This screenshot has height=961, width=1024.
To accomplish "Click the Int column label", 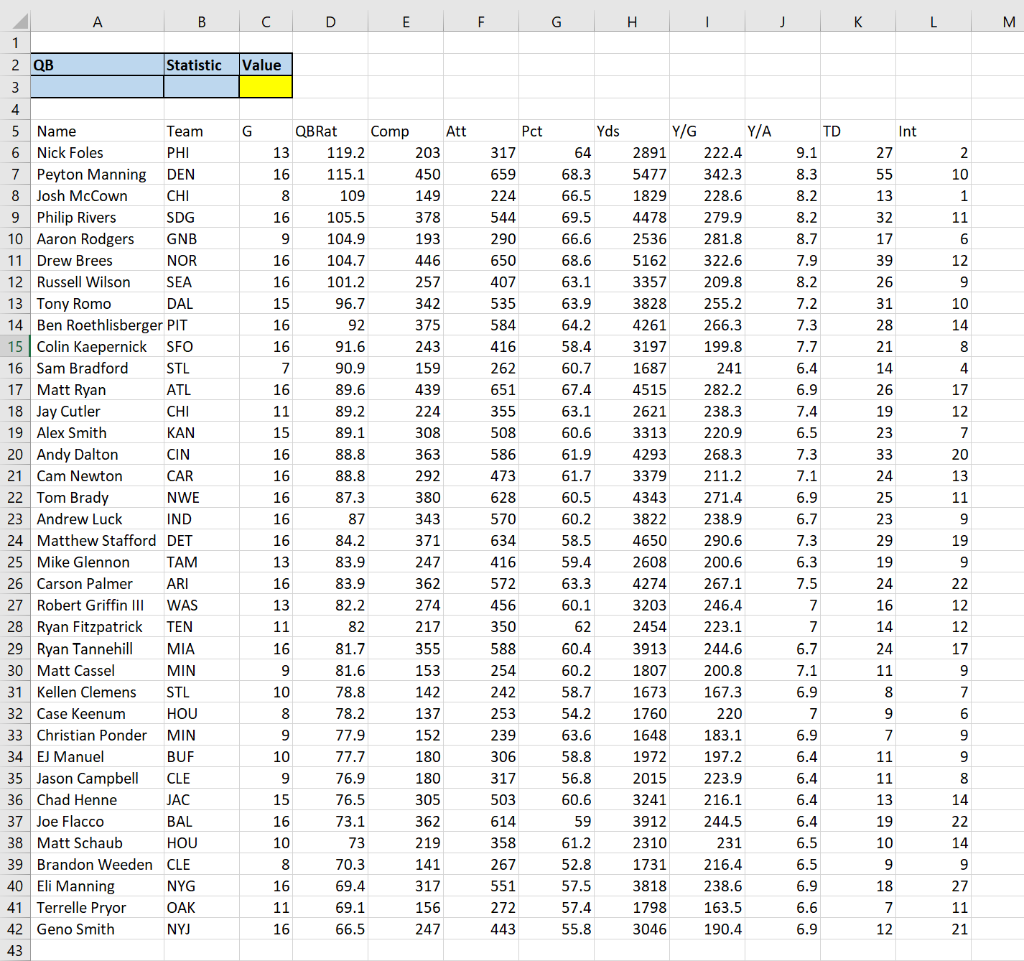I will [x=907, y=131].
